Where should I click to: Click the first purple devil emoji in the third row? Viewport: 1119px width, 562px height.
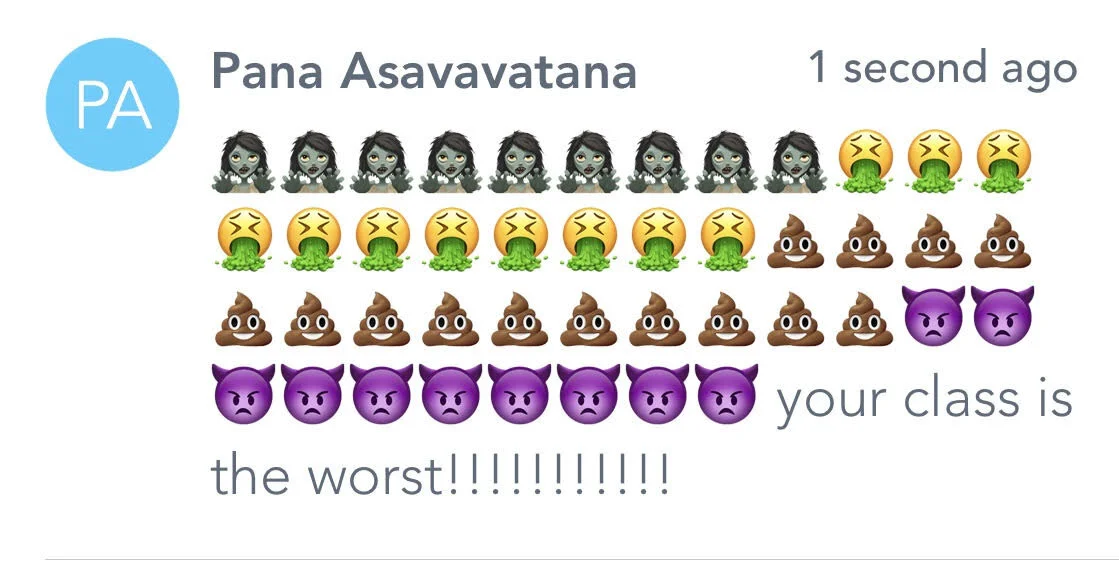click(933, 316)
